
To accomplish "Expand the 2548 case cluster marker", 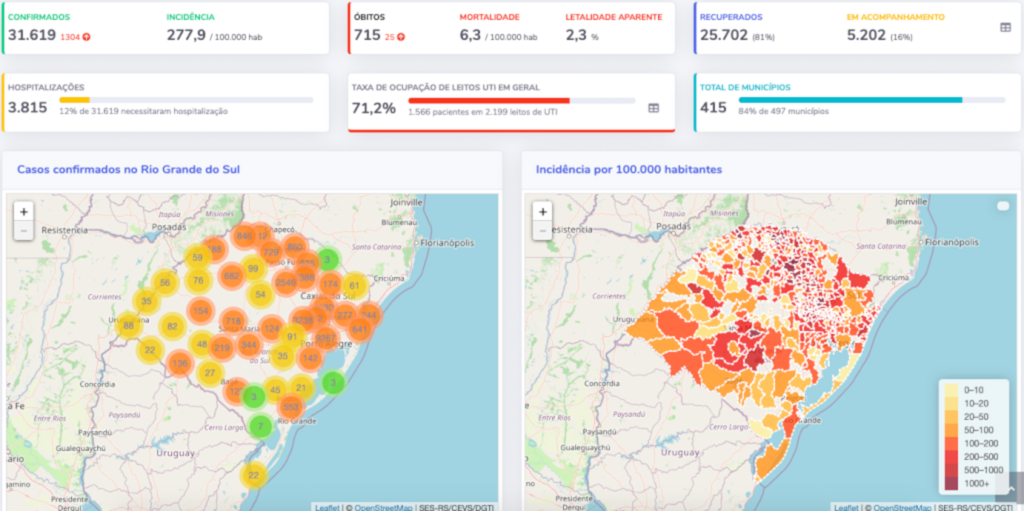I will [x=286, y=282].
